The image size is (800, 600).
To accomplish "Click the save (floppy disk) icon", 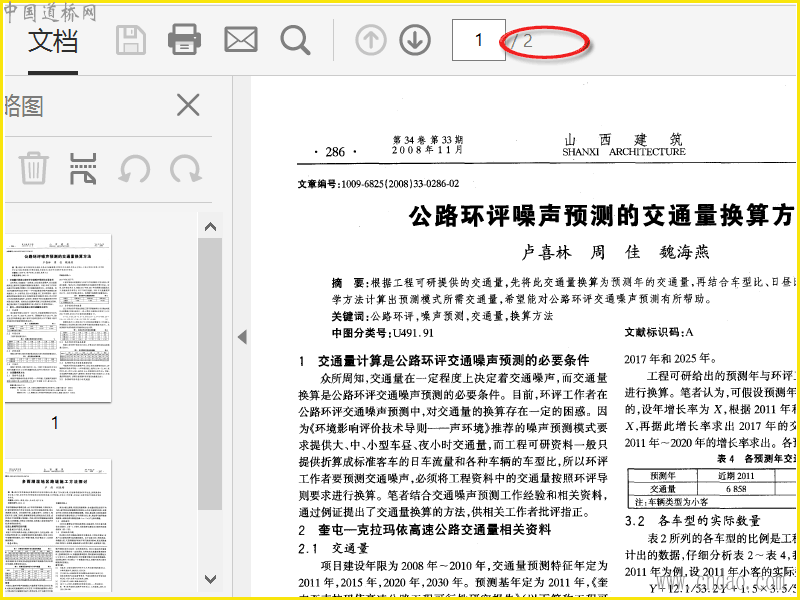I will point(131,40).
